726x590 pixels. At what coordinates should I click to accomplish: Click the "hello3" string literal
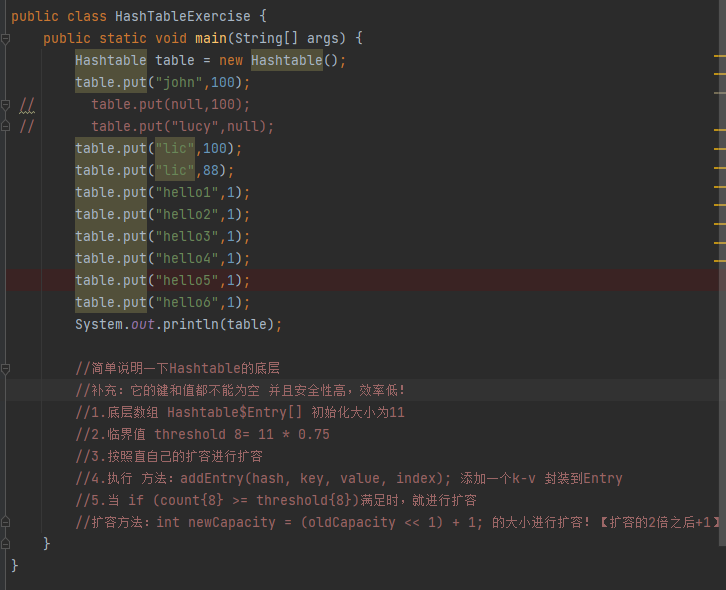[x=187, y=237]
